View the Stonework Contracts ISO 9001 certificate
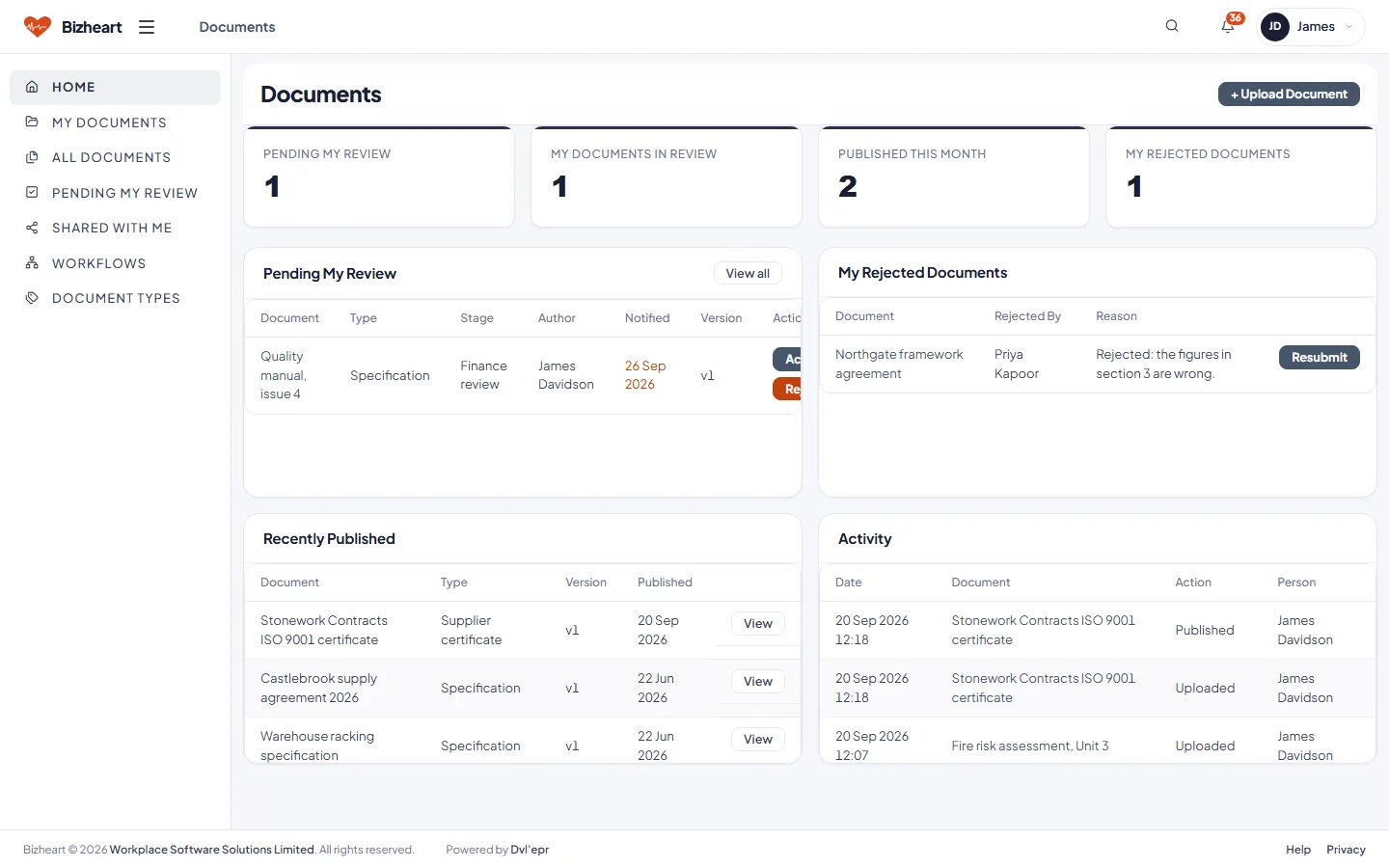This screenshot has height=868, width=1389. (x=758, y=623)
